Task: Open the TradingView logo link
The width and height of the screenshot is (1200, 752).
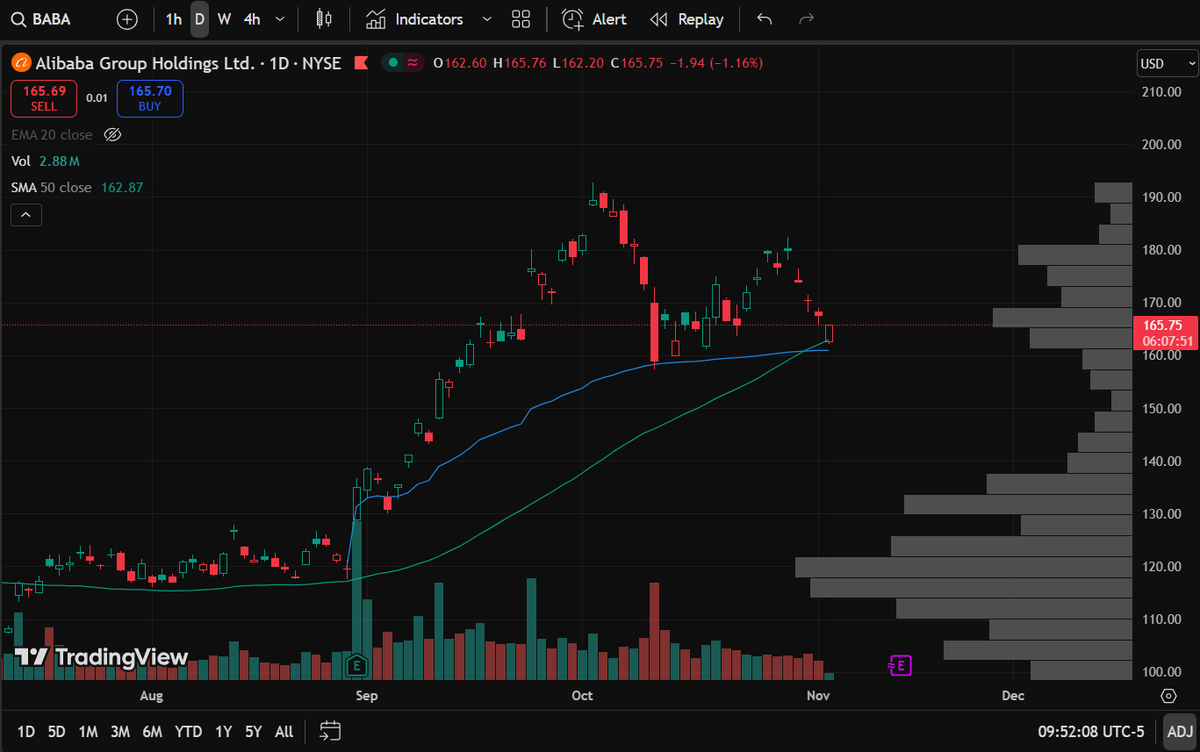Action: point(101,657)
